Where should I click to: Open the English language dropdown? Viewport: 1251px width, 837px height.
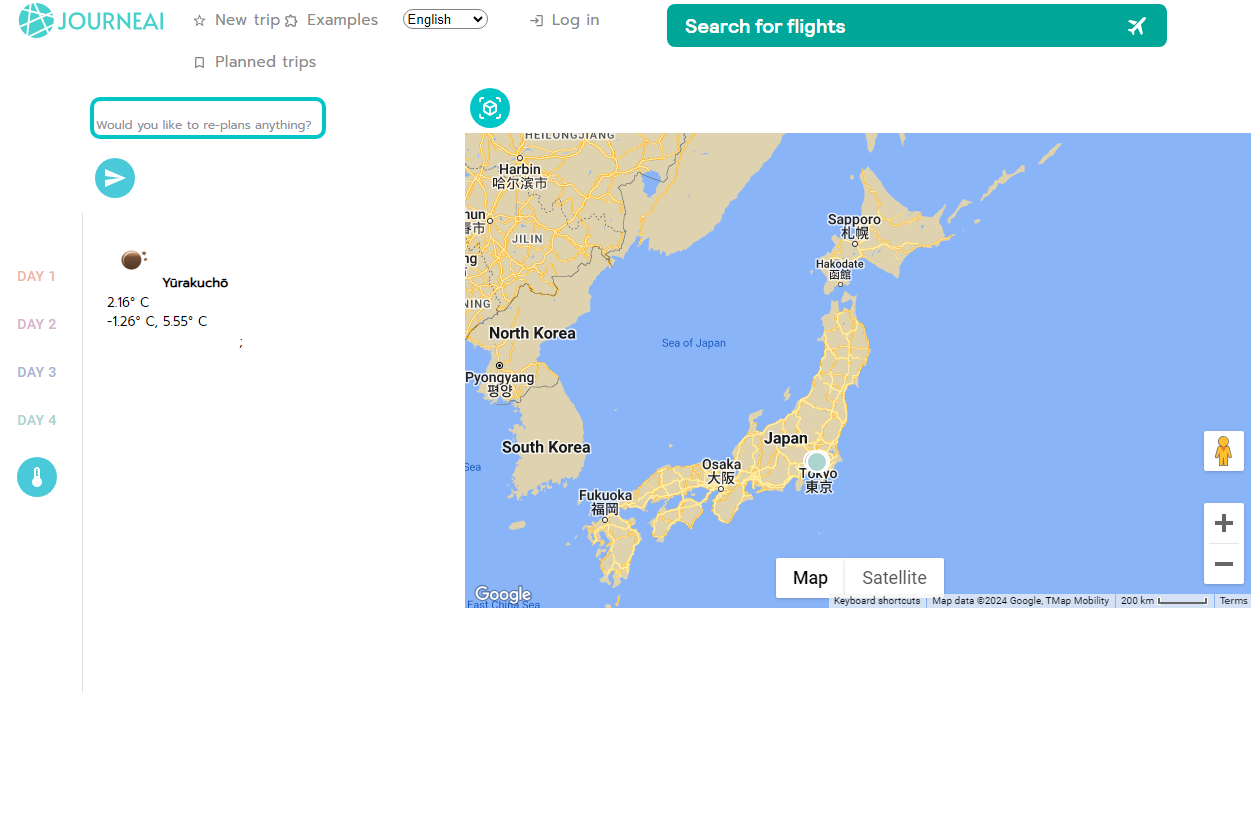[445, 19]
